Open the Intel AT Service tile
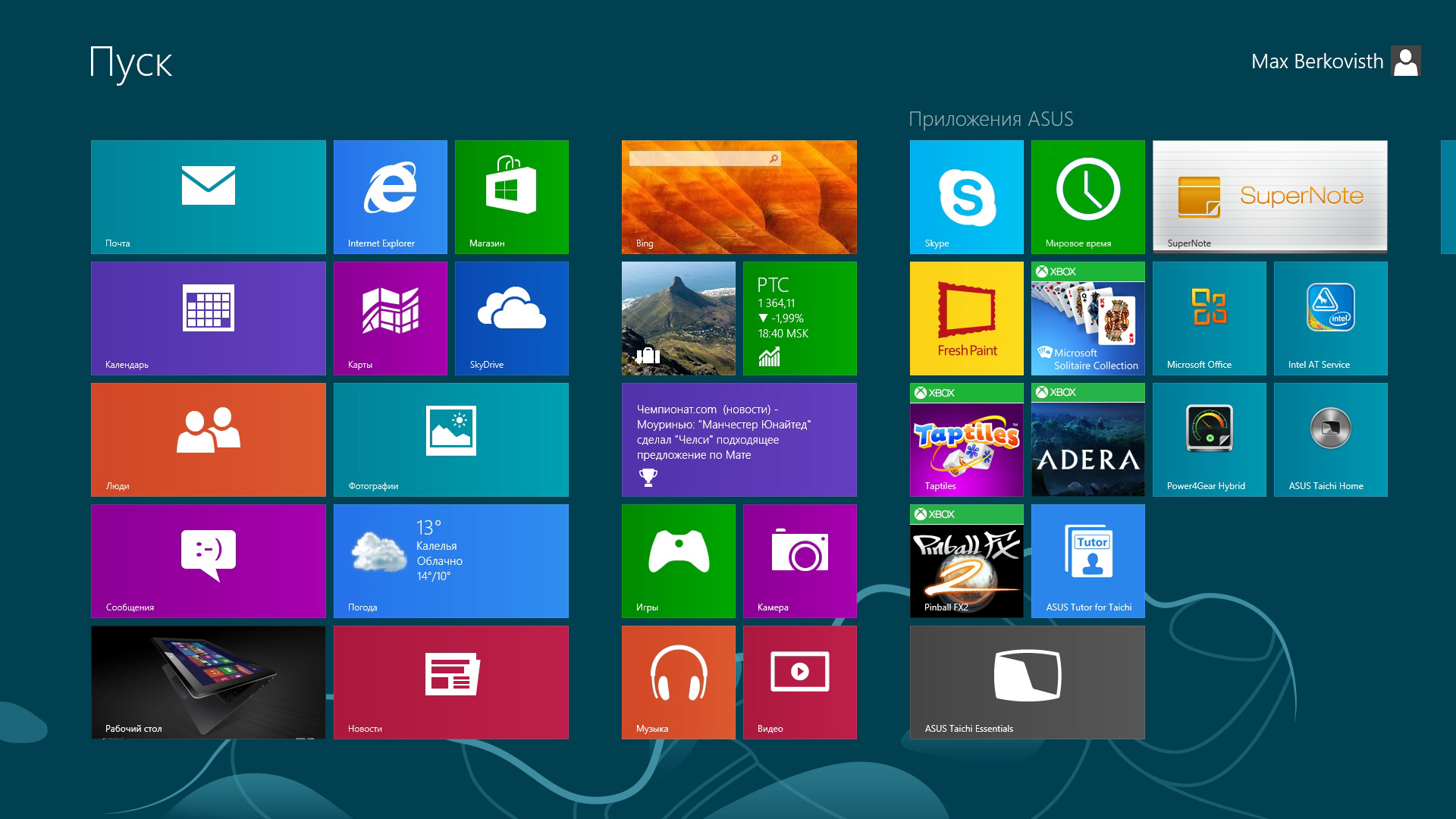Viewport: 1456px width, 819px height. pyautogui.click(x=1330, y=318)
